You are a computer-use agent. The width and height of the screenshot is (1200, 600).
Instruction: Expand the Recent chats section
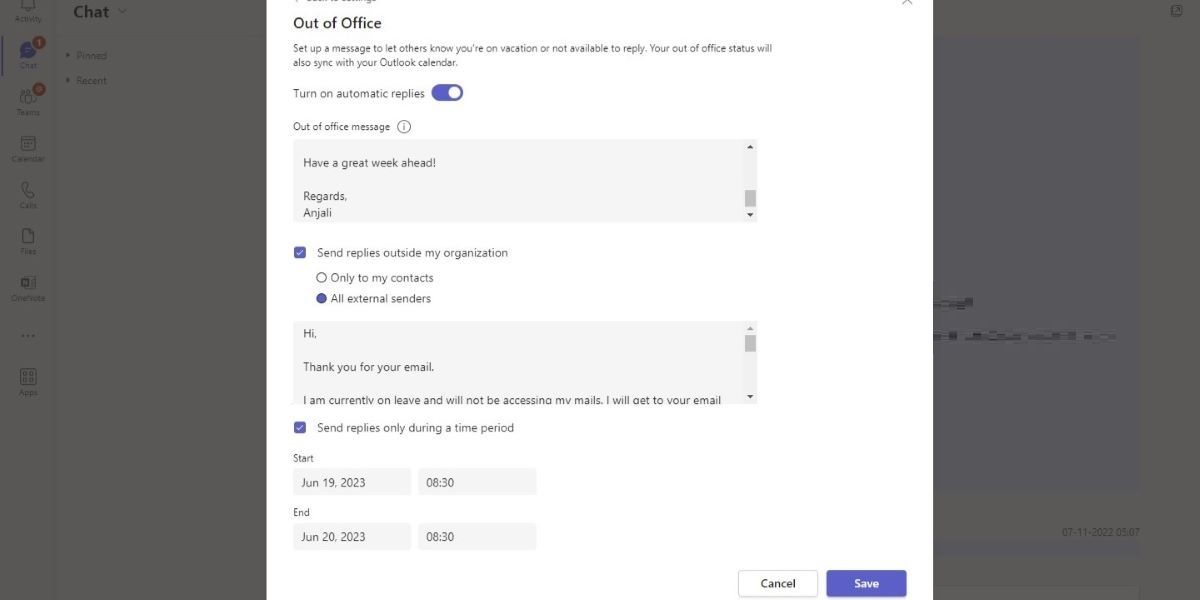point(88,80)
